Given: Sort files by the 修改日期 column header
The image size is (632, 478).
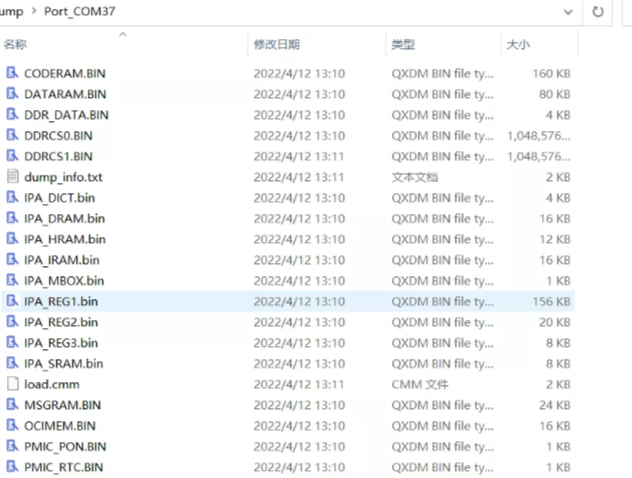Looking at the screenshot, I should 276,44.
